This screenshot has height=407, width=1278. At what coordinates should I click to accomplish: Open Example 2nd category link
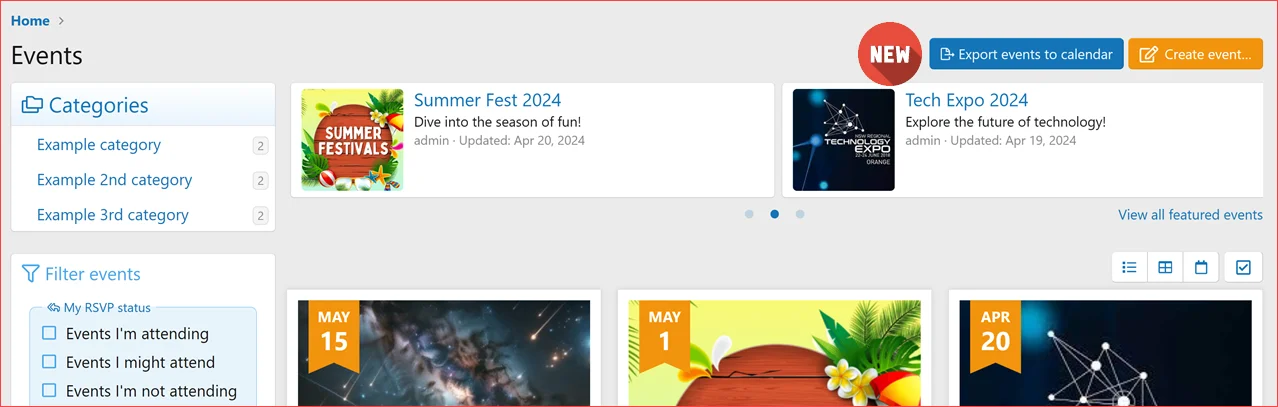pyautogui.click(x=114, y=180)
